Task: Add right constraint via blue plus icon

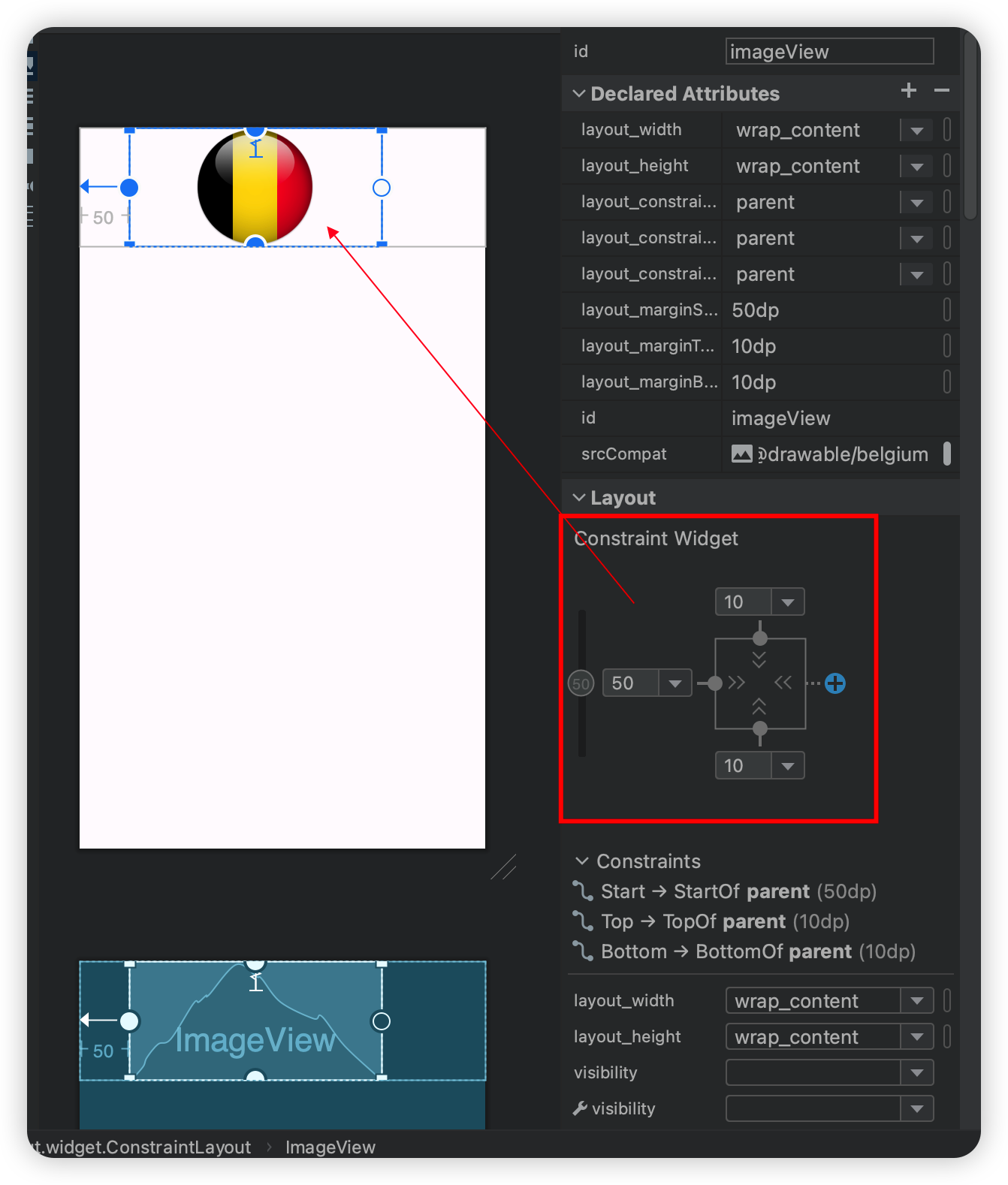Action: click(x=835, y=683)
